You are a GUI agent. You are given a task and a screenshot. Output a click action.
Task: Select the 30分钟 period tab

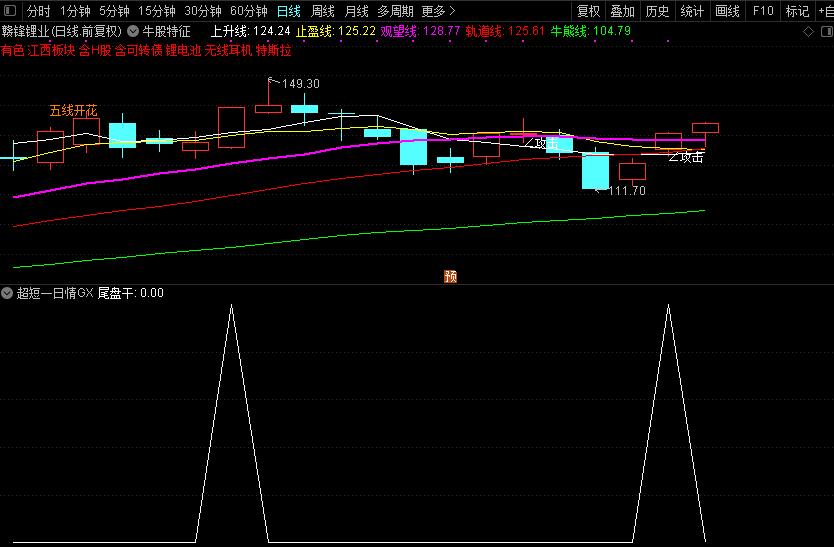(203, 11)
